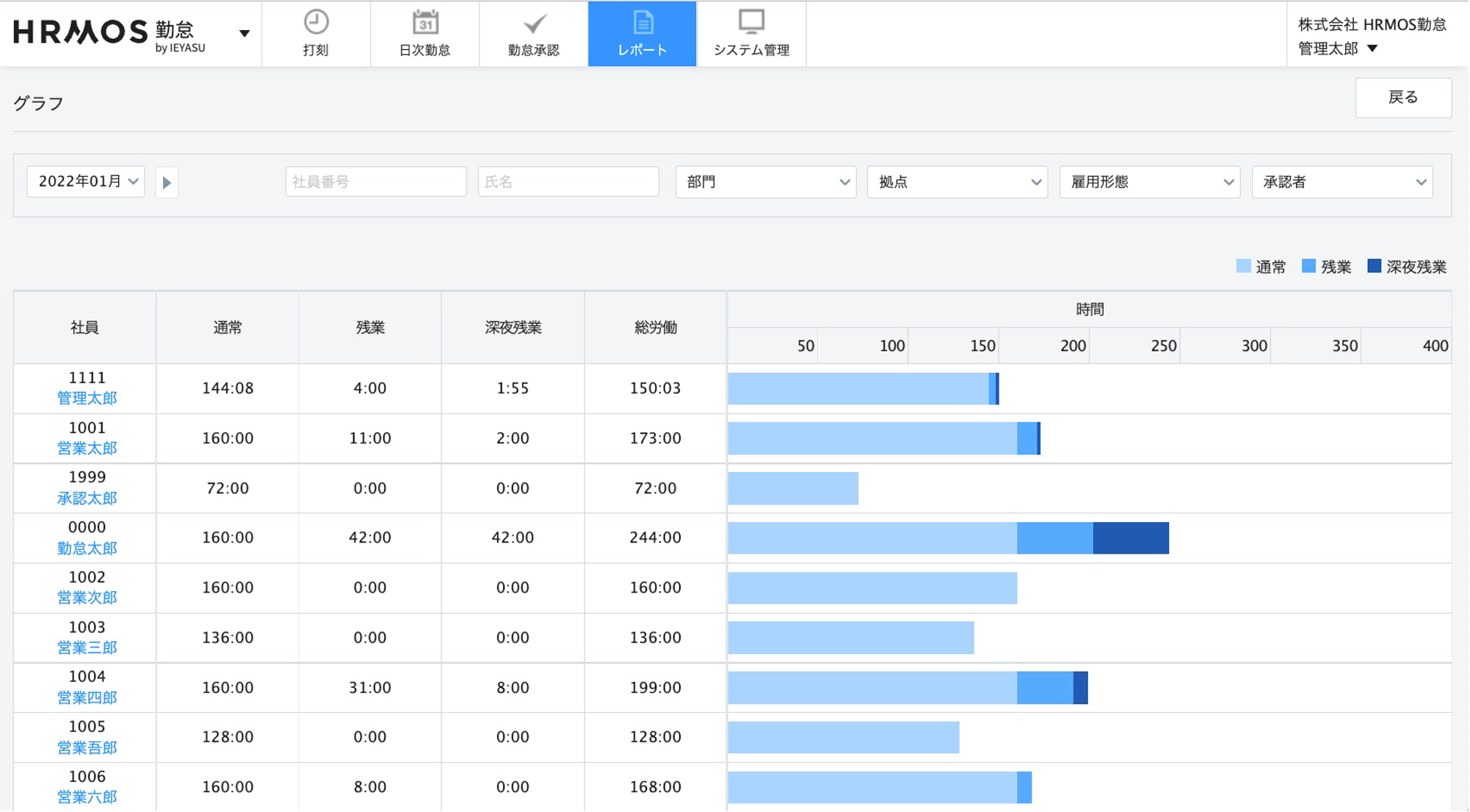Open employee link 勤怠太郎

coord(87,548)
